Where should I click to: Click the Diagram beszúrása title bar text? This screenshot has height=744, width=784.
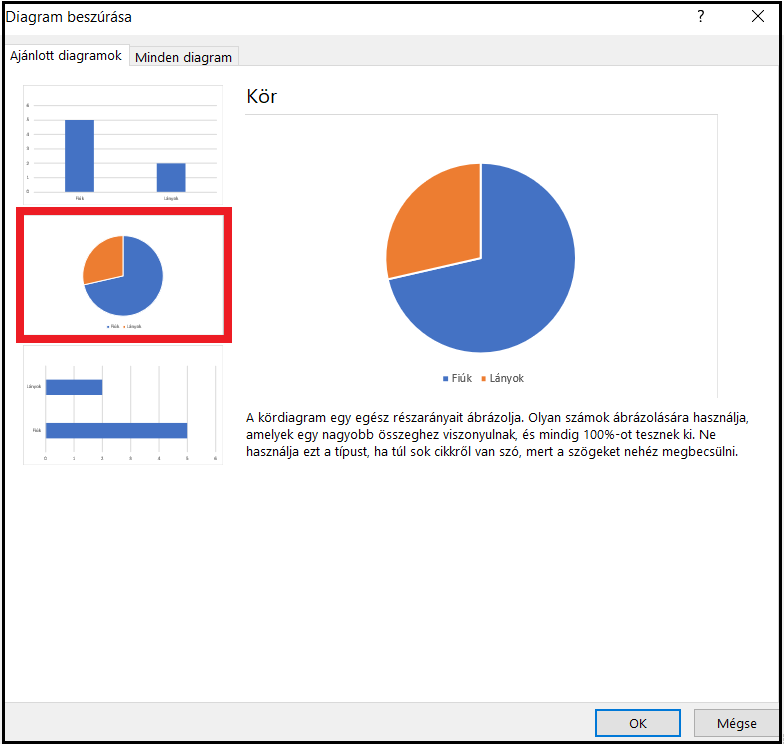pyautogui.click(x=69, y=17)
